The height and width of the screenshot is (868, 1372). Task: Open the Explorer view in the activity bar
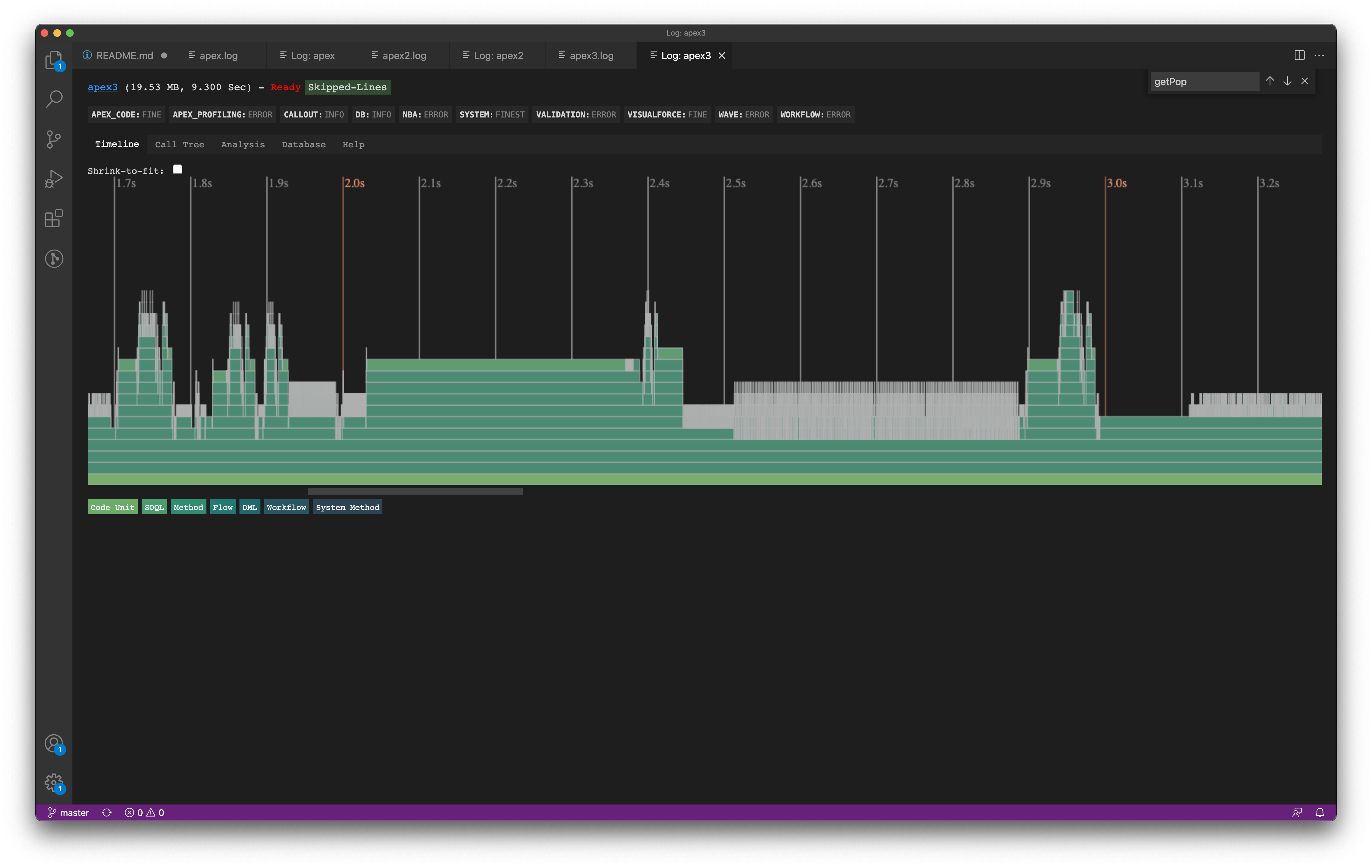54,60
